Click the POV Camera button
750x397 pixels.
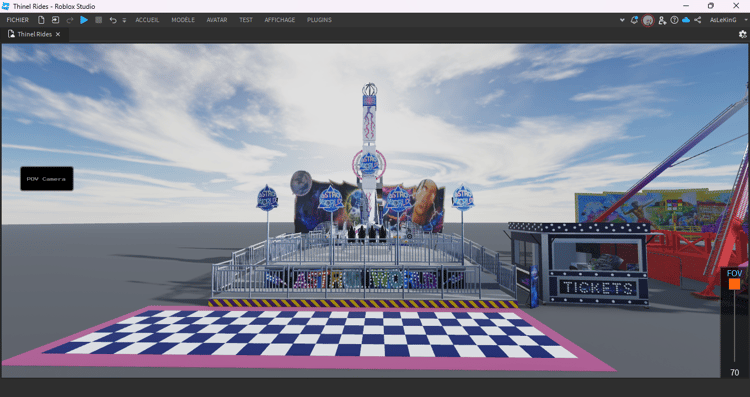coord(47,178)
